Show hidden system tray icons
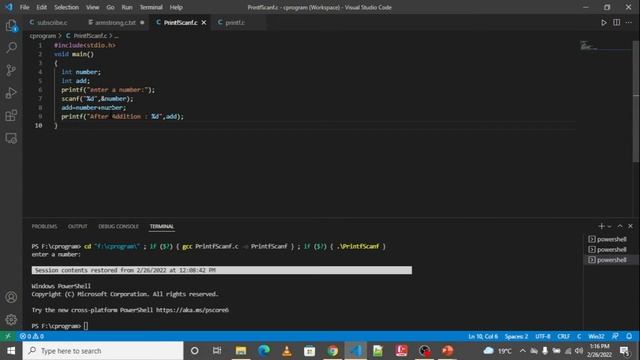Screen dimensions: 640x360 coord(522,351)
